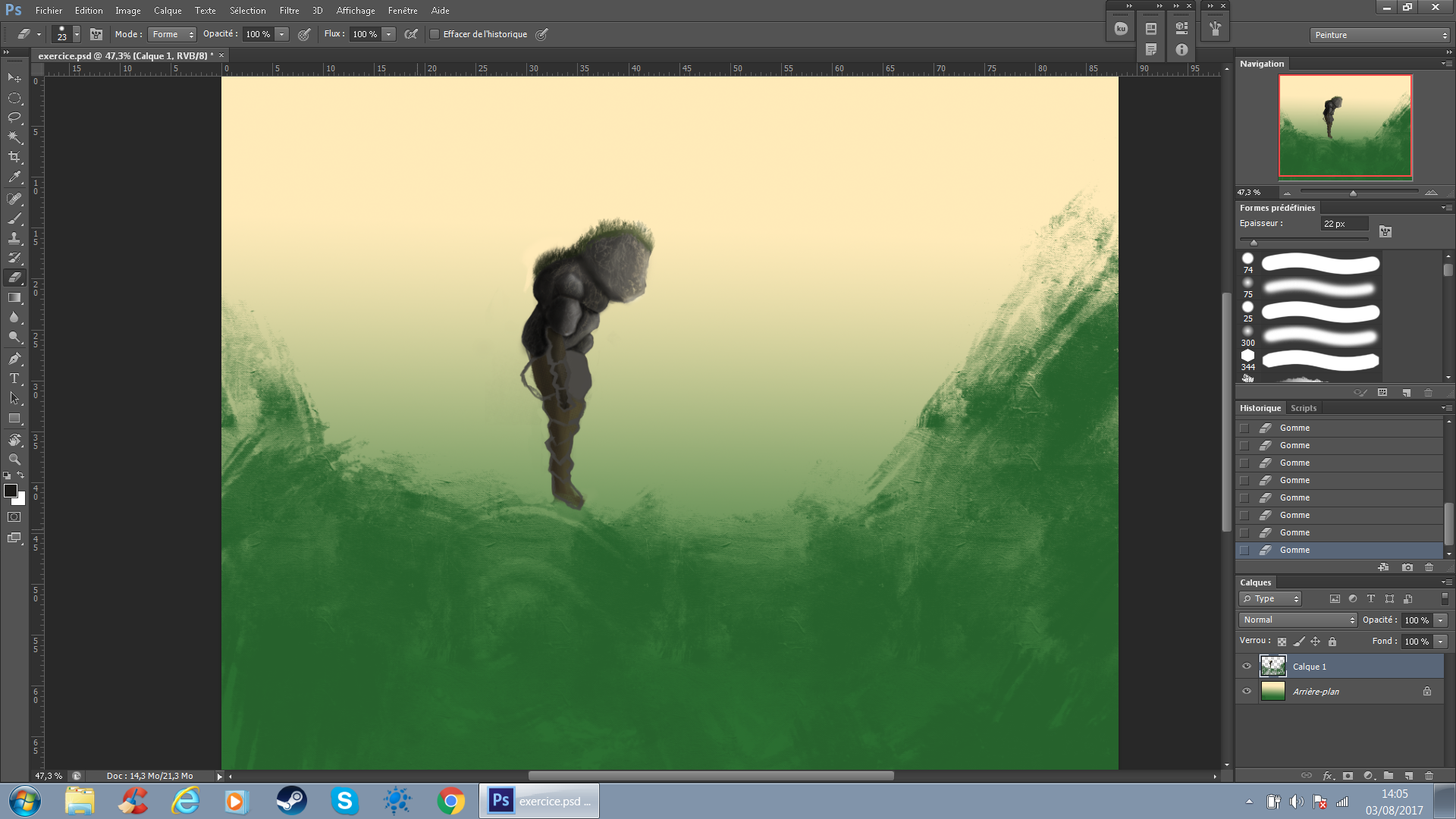Image resolution: width=1456 pixels, height=819 pixels.
Task: Open the Peinture workspace dropdown
Action: pyautogui.click(x=1379, y=35)
